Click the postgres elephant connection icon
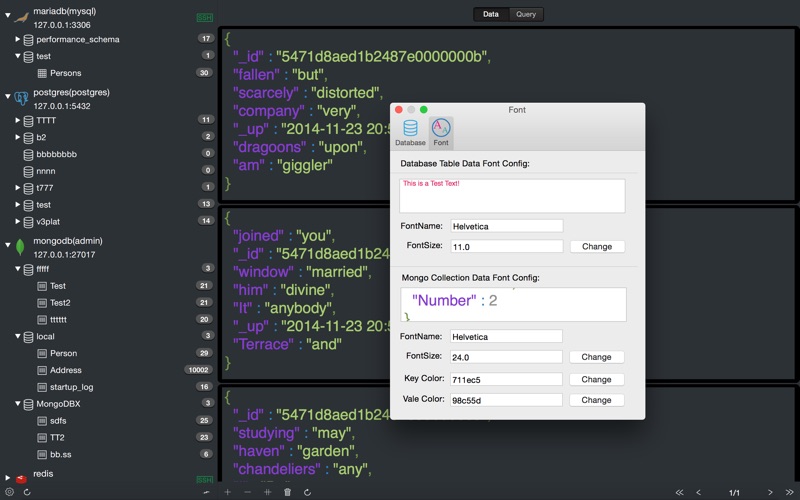This screenshot has width=800, height=500. click(21, 98)
